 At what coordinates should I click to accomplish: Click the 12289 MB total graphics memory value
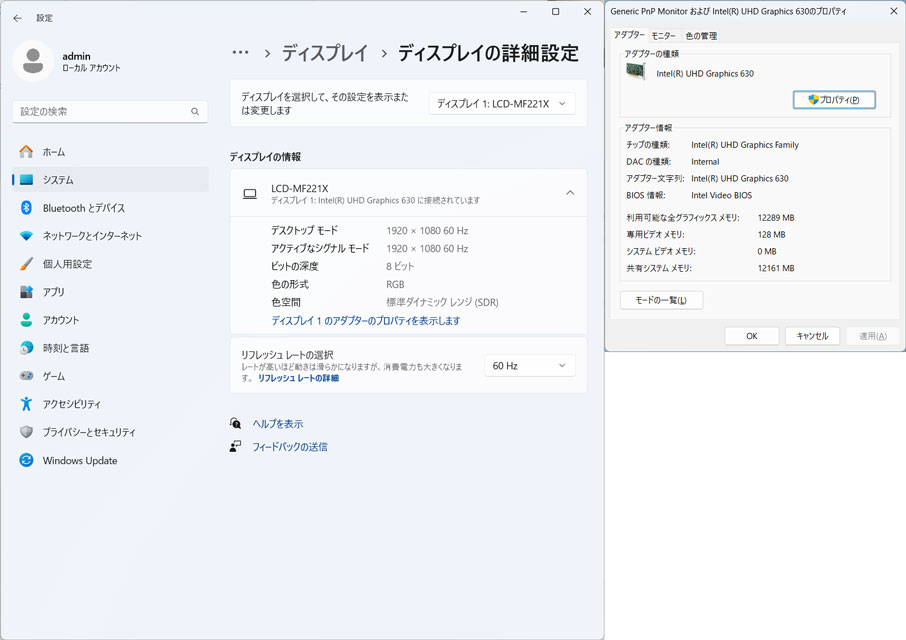[776, 218]
